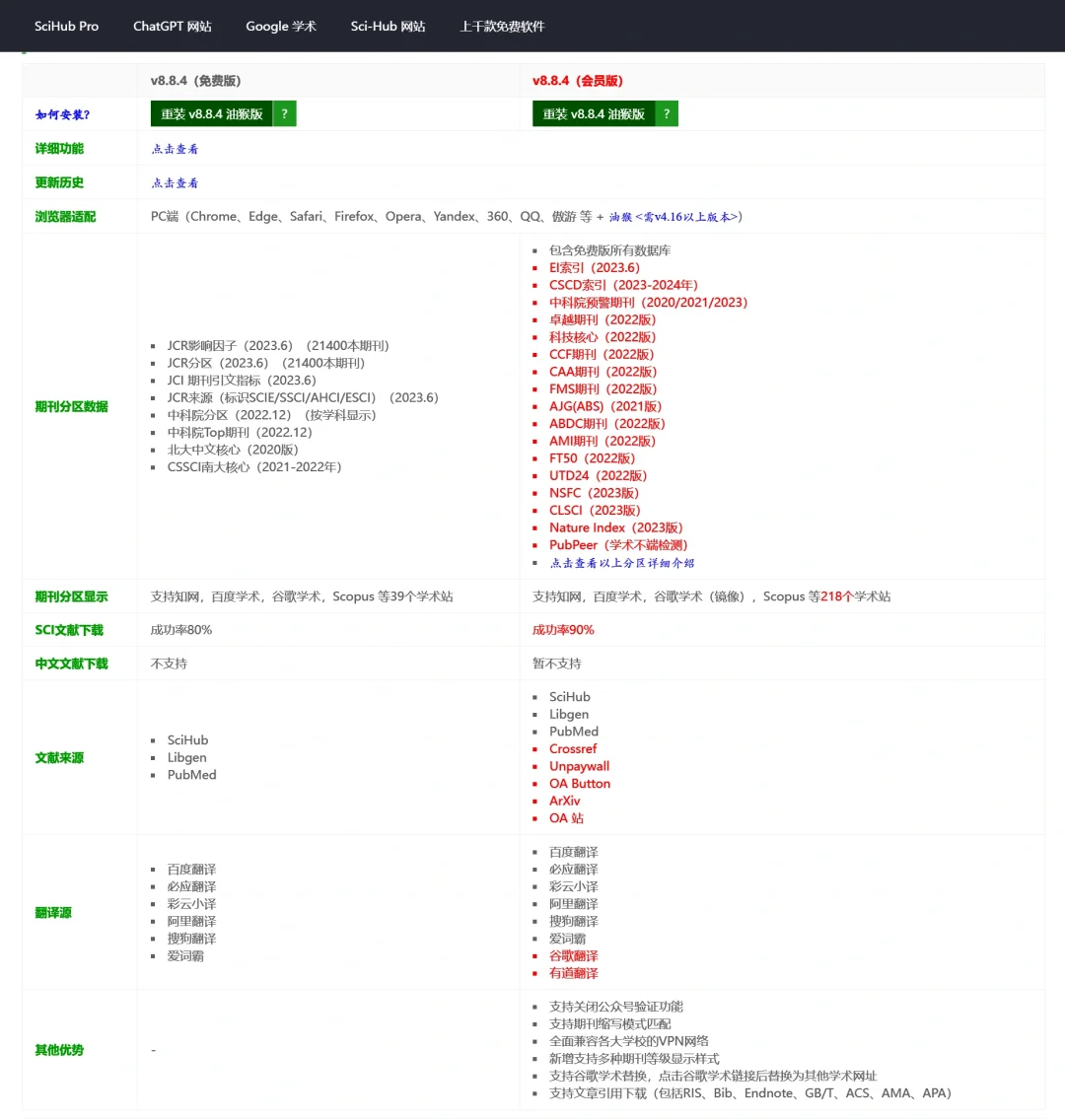Click 点击查看 link in 更新历史 row
Image resolution: width=1065 pixels, height=1120 pixels.
click(175, 182)
